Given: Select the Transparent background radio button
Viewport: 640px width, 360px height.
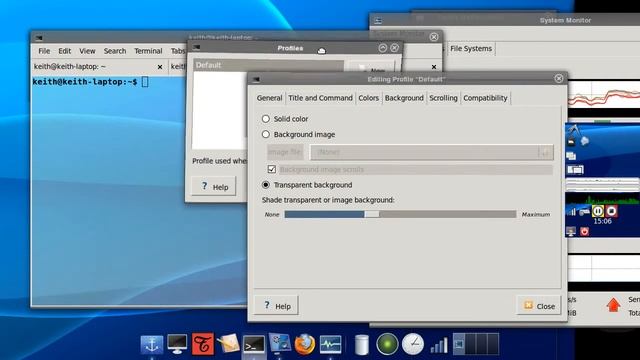Looking at the screenshot, I should point(266,185).
